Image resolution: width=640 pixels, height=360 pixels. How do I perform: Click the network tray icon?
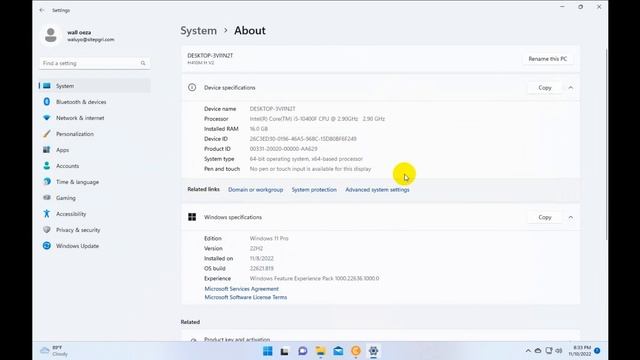pyautogui.click(x=549, y=351)
